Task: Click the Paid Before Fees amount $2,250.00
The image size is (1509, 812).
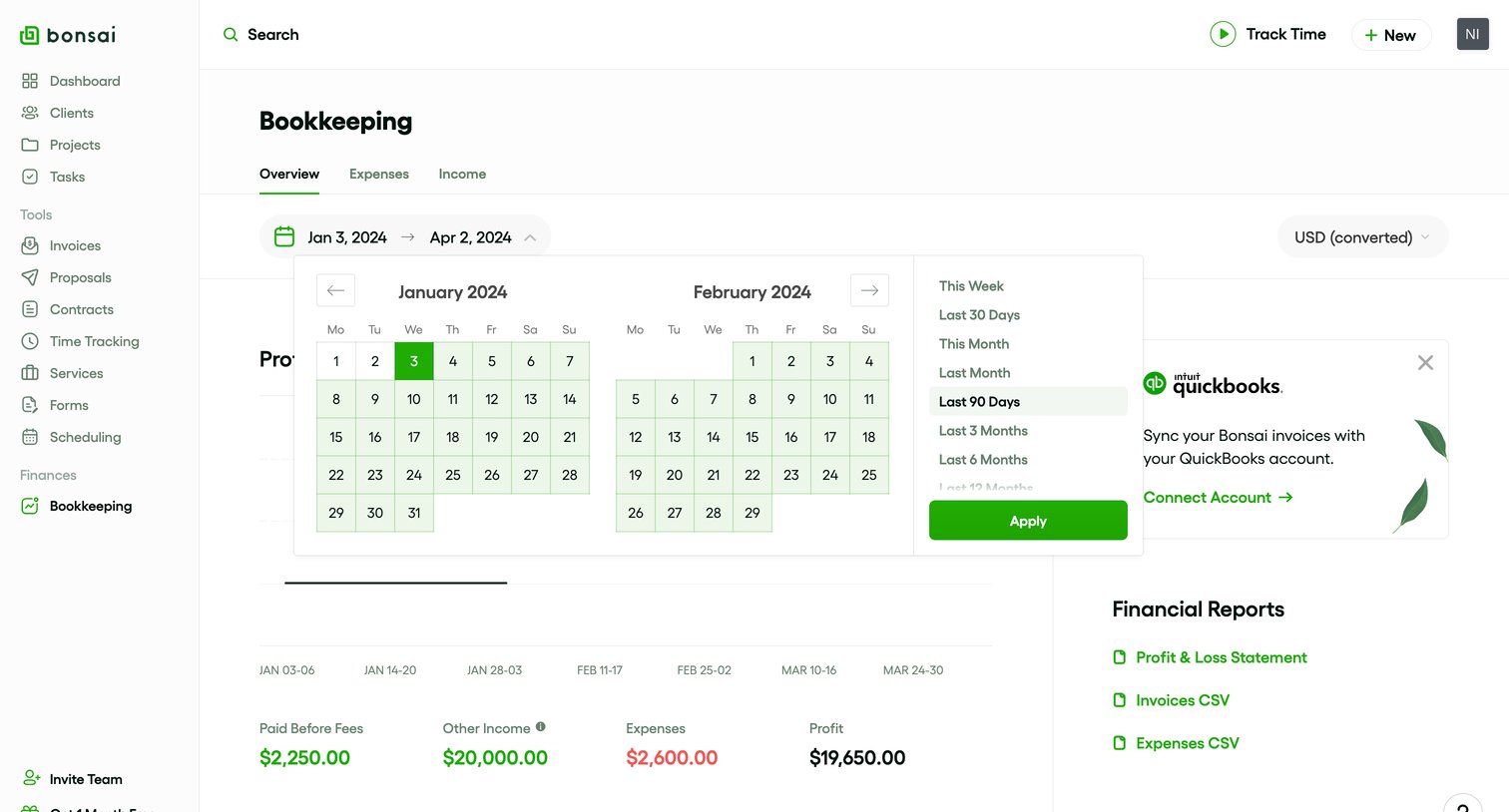Action: 304,757
